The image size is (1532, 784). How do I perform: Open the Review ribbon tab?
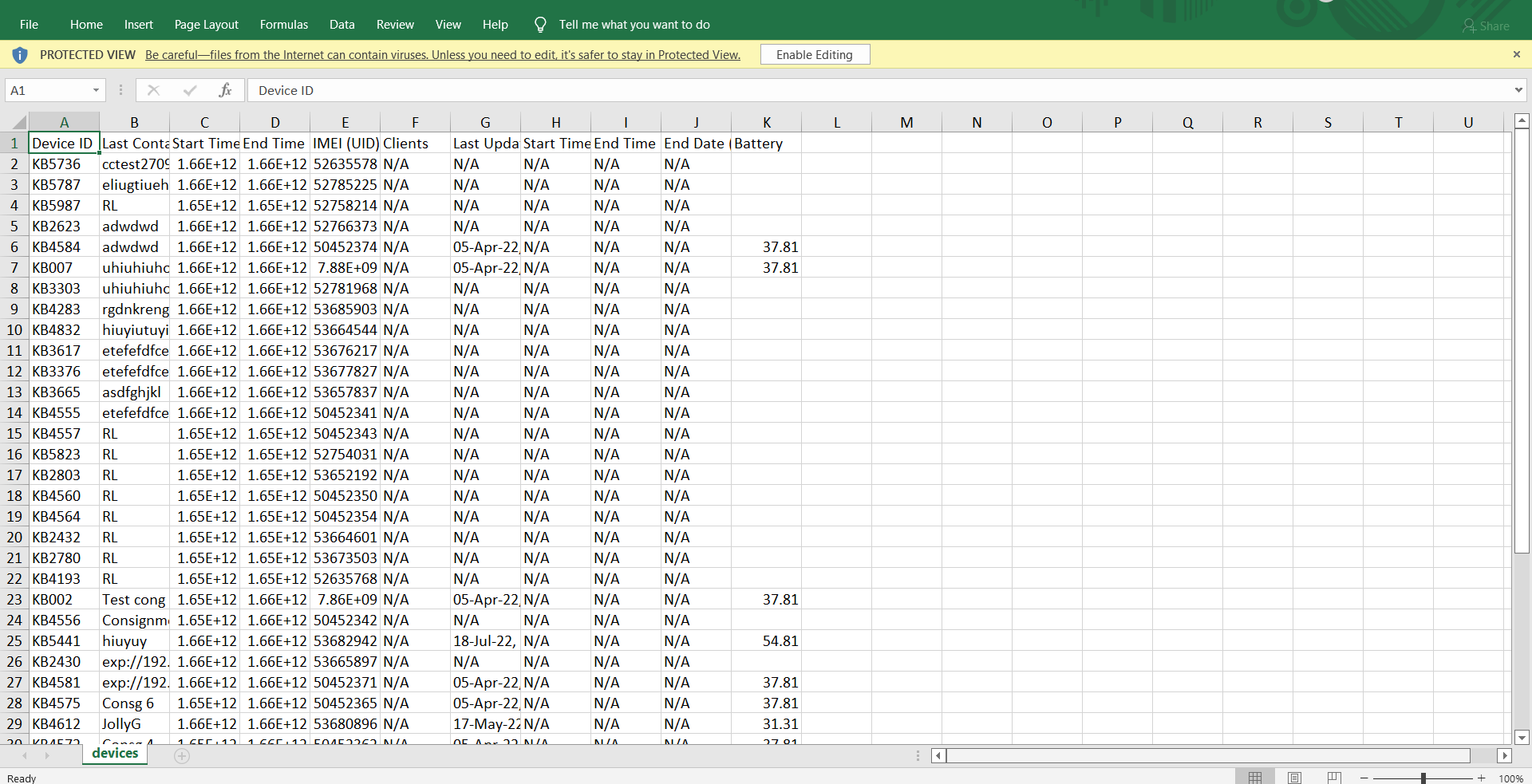pos(395,25)
